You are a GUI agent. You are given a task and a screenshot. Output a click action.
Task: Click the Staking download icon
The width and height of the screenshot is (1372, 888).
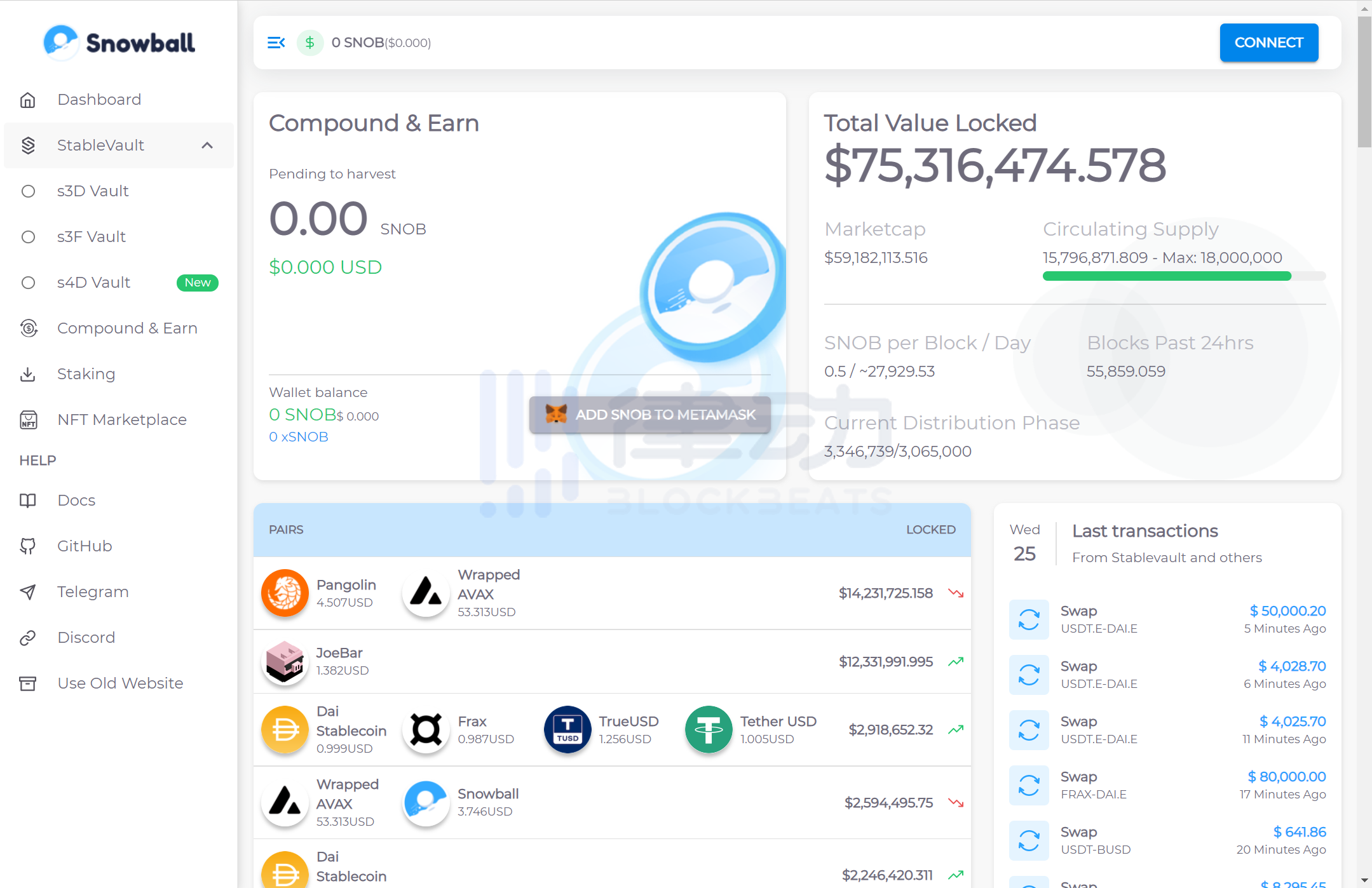click(x=28, y=374)
